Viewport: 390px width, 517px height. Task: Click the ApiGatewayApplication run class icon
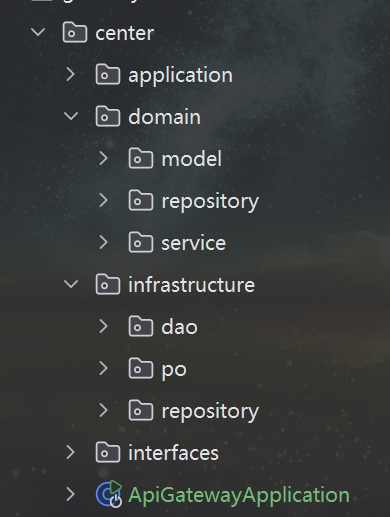pos(109,494)
